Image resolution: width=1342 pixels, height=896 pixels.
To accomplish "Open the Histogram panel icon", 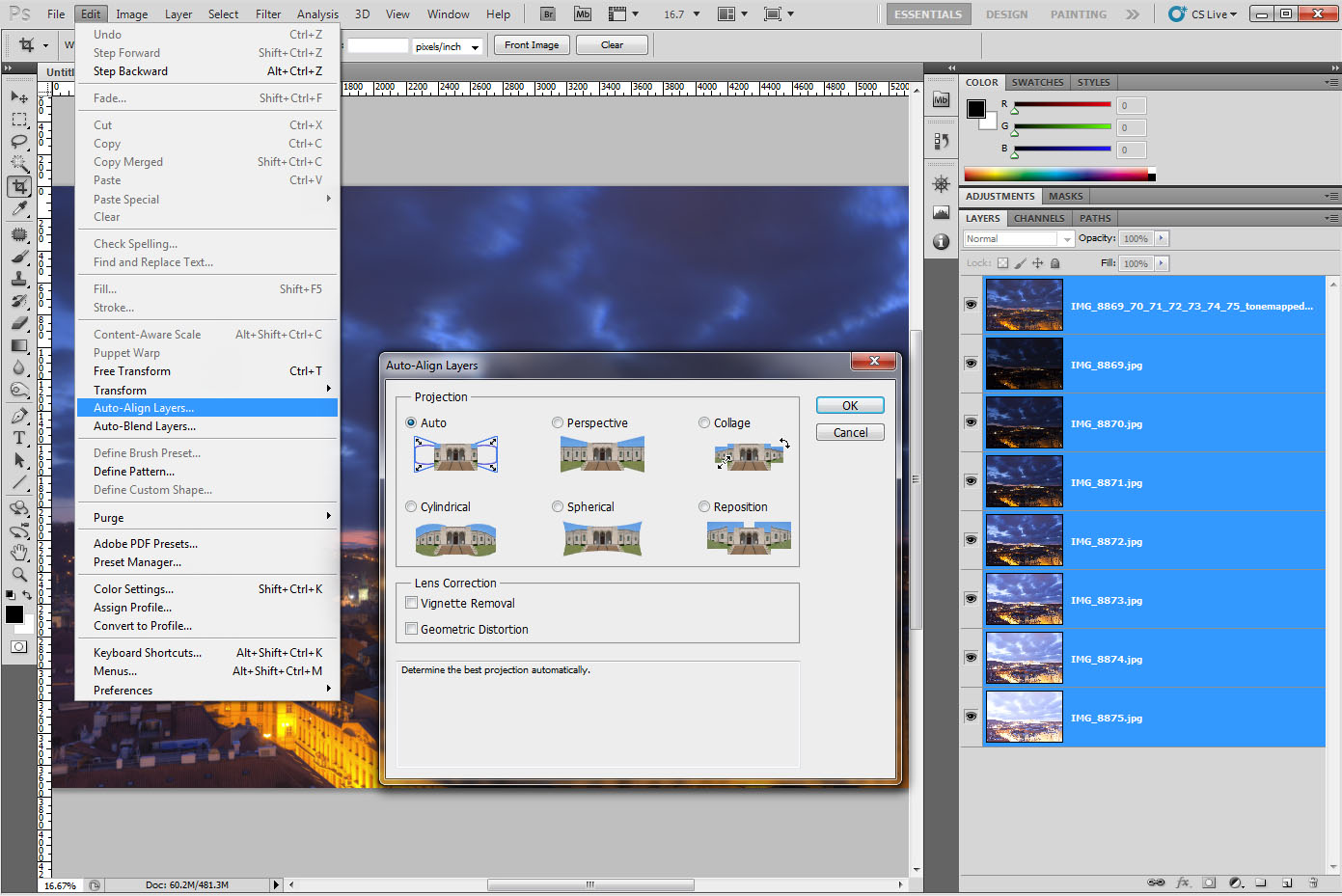I will (942, 212).
